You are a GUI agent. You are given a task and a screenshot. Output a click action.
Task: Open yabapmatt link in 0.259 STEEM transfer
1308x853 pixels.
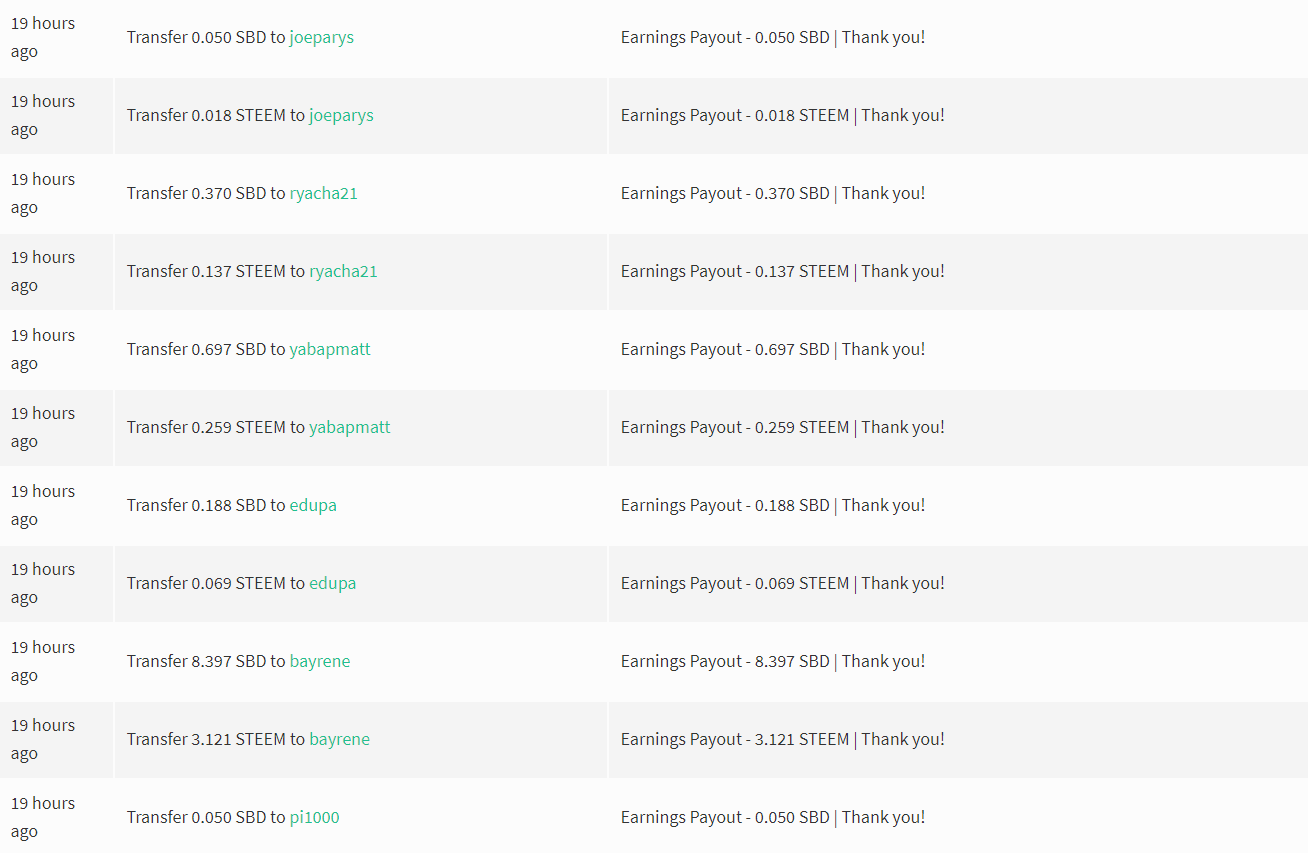coord(350,428)
